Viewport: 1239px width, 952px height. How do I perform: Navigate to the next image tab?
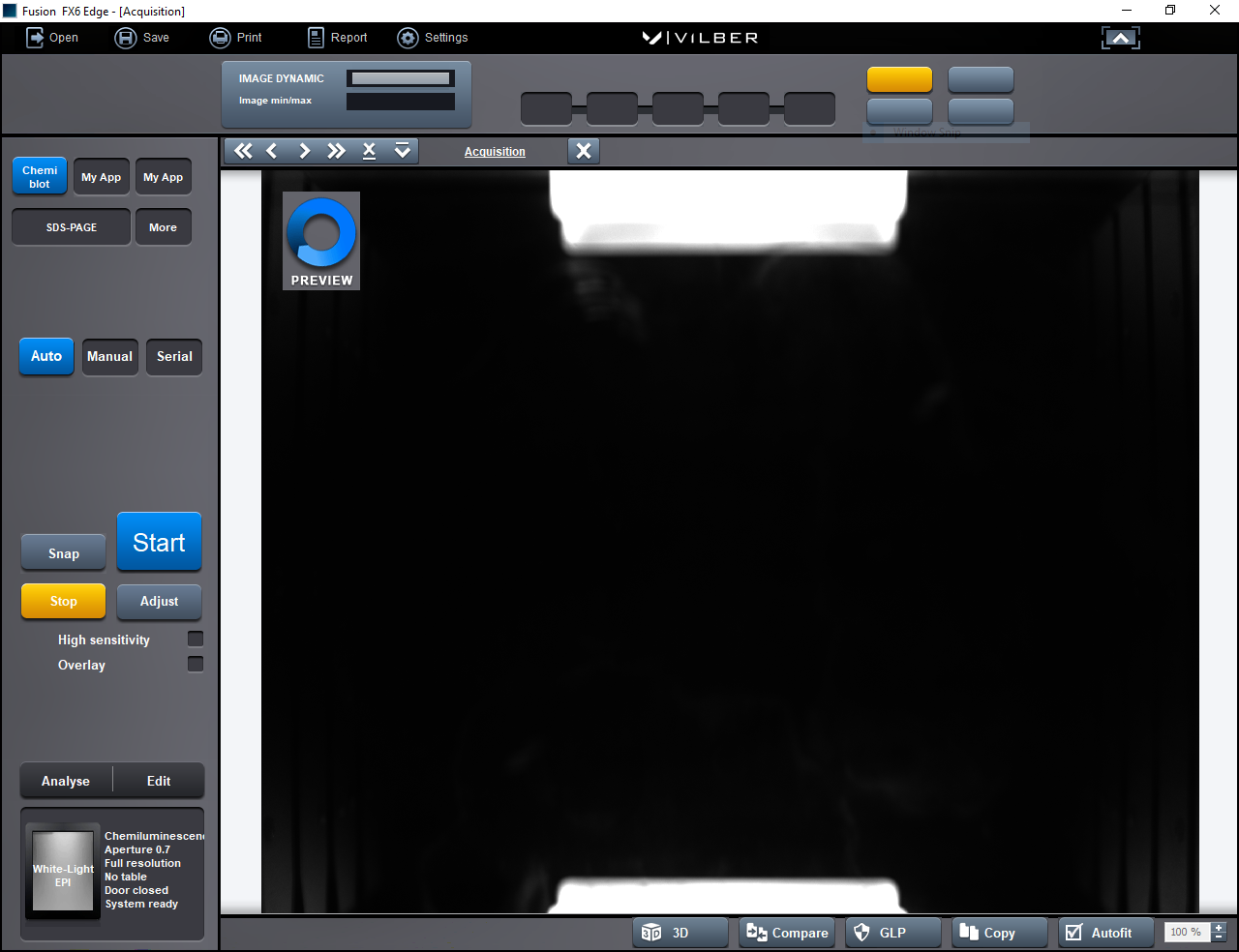304,151
